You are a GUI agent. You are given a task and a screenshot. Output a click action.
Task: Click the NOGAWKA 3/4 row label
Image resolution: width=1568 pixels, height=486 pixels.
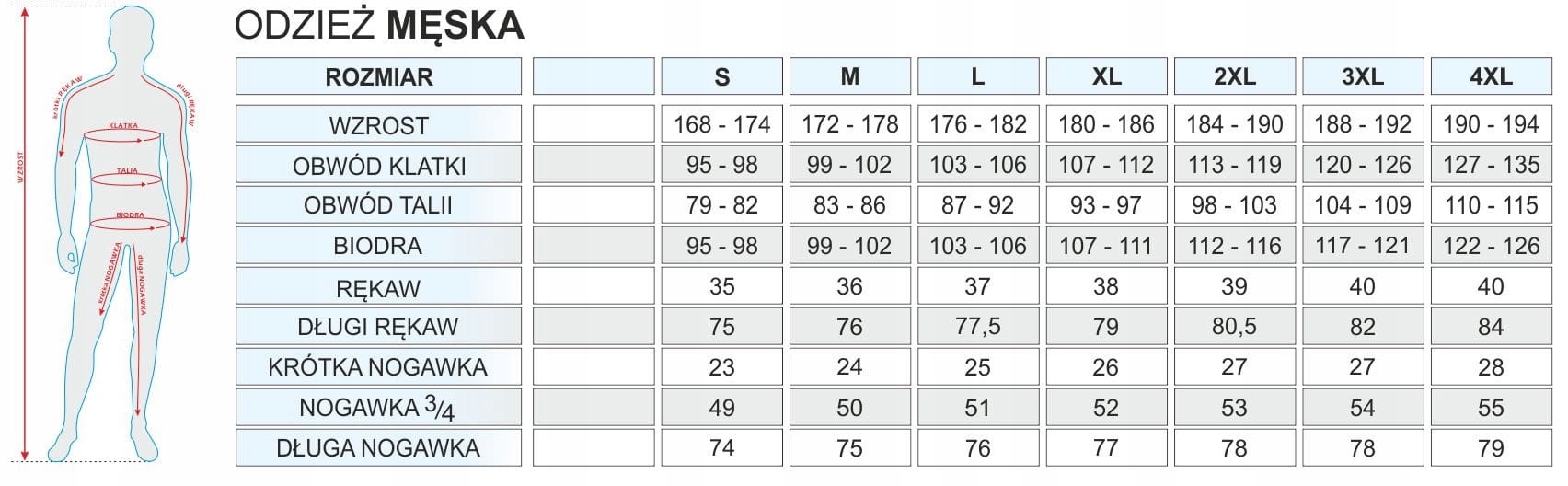[x=378, y=408]
